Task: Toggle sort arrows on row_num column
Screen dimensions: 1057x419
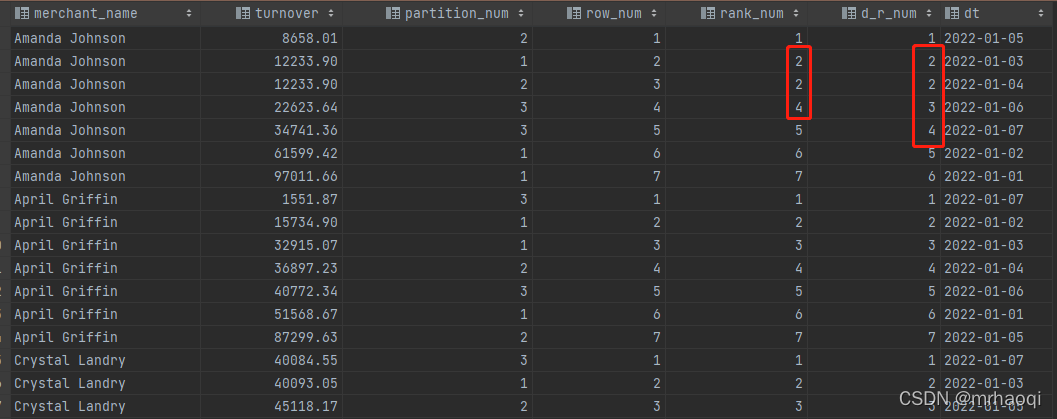Action: coord(655,13)
